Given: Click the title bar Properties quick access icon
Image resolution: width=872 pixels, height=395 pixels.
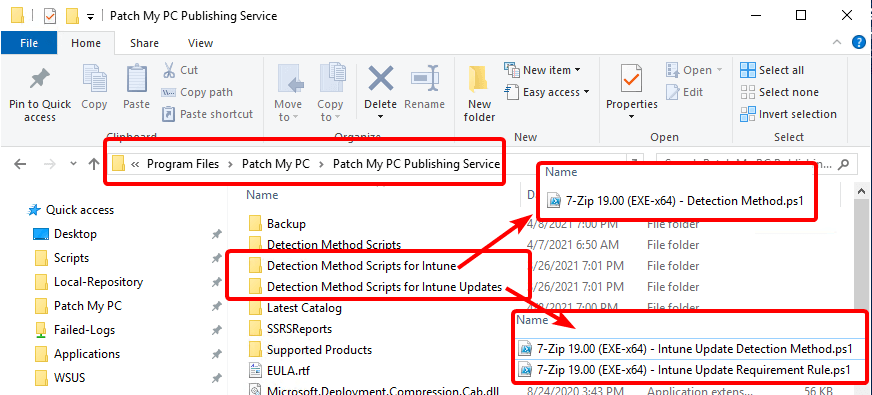Looking at the screenshot, I should pos(50,16).
